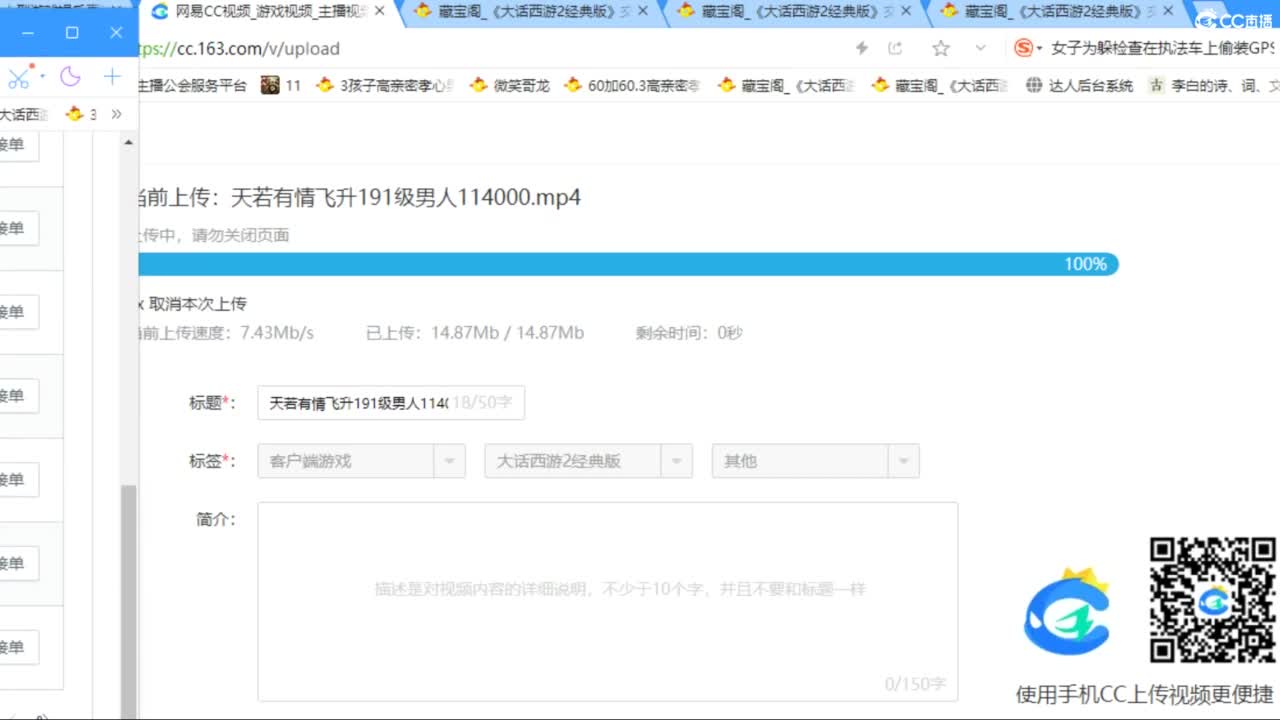Click the uploaded size text 14.87Mb / 14.87Mb

click(x=508, y=333)
